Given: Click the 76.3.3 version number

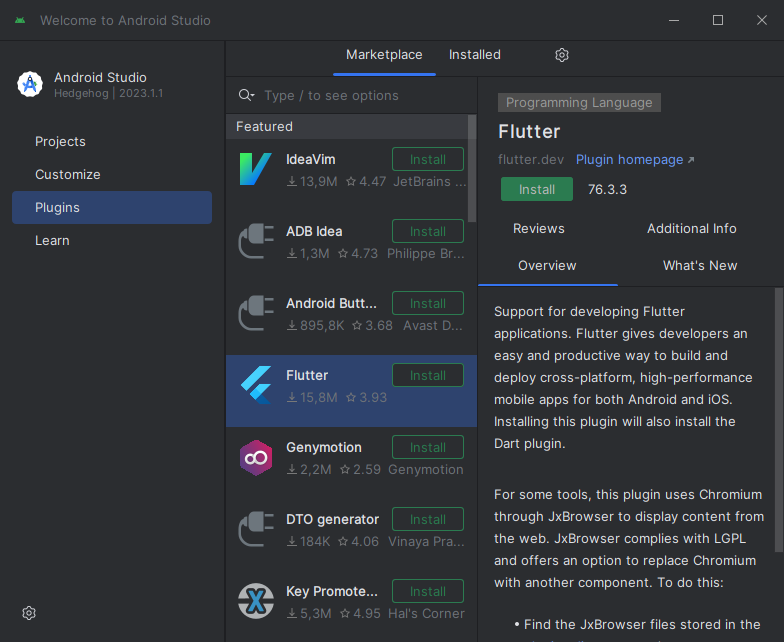Looking at the screenshot, I should click(x=607, y=190).
